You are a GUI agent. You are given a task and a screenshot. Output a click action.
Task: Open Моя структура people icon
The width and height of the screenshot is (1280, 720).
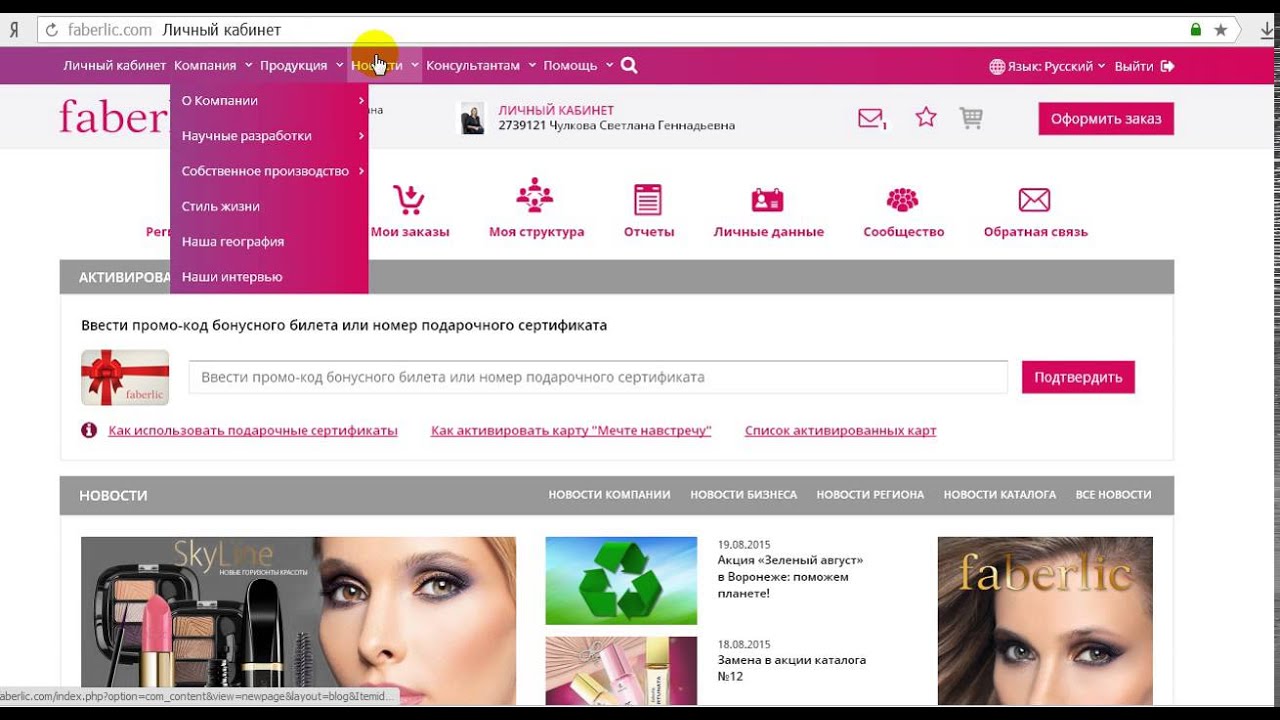coord(535,196)
